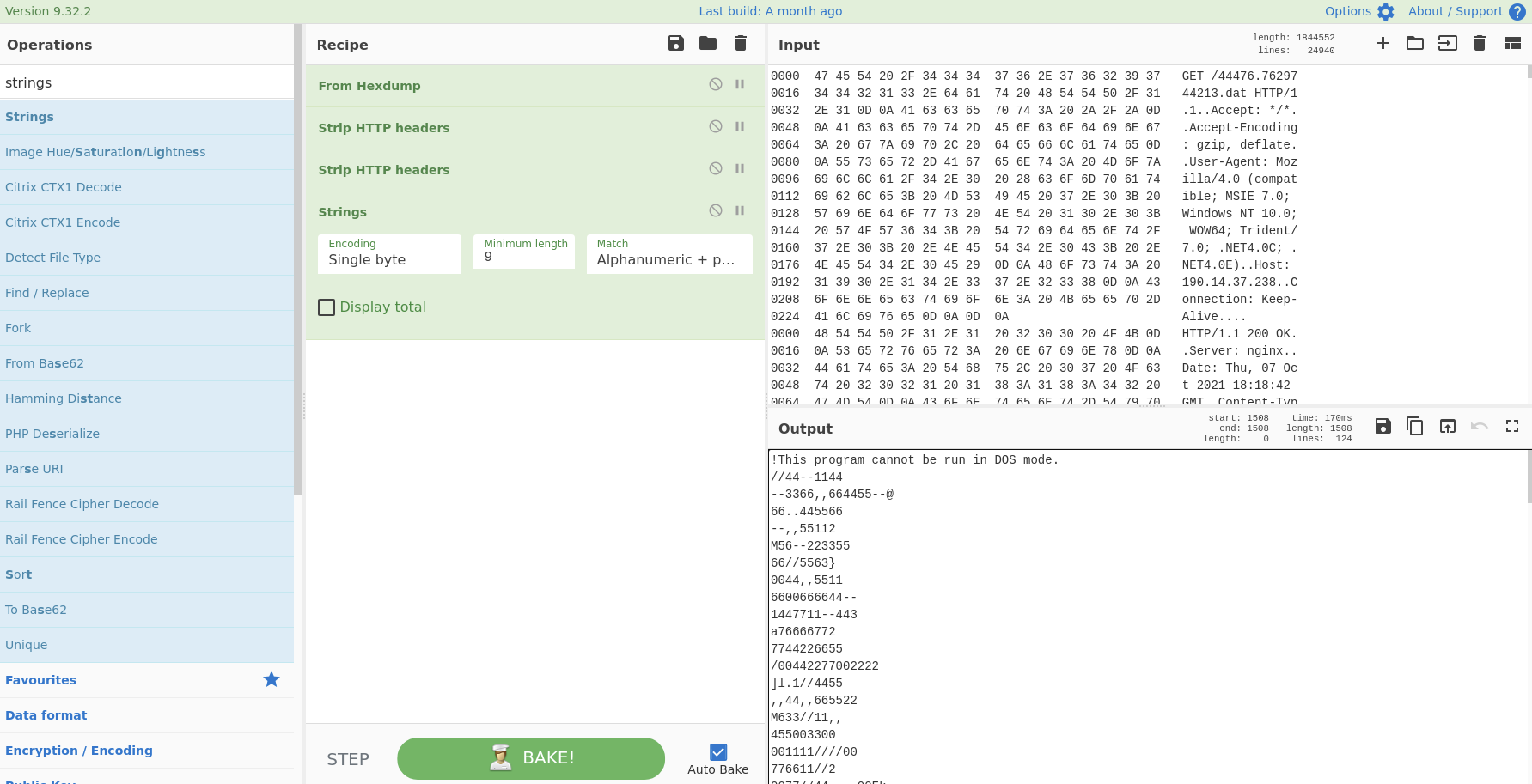Select Rail Fence Cipher Decode operation
The image size is (1532, 784).
[x=147, y=504]
